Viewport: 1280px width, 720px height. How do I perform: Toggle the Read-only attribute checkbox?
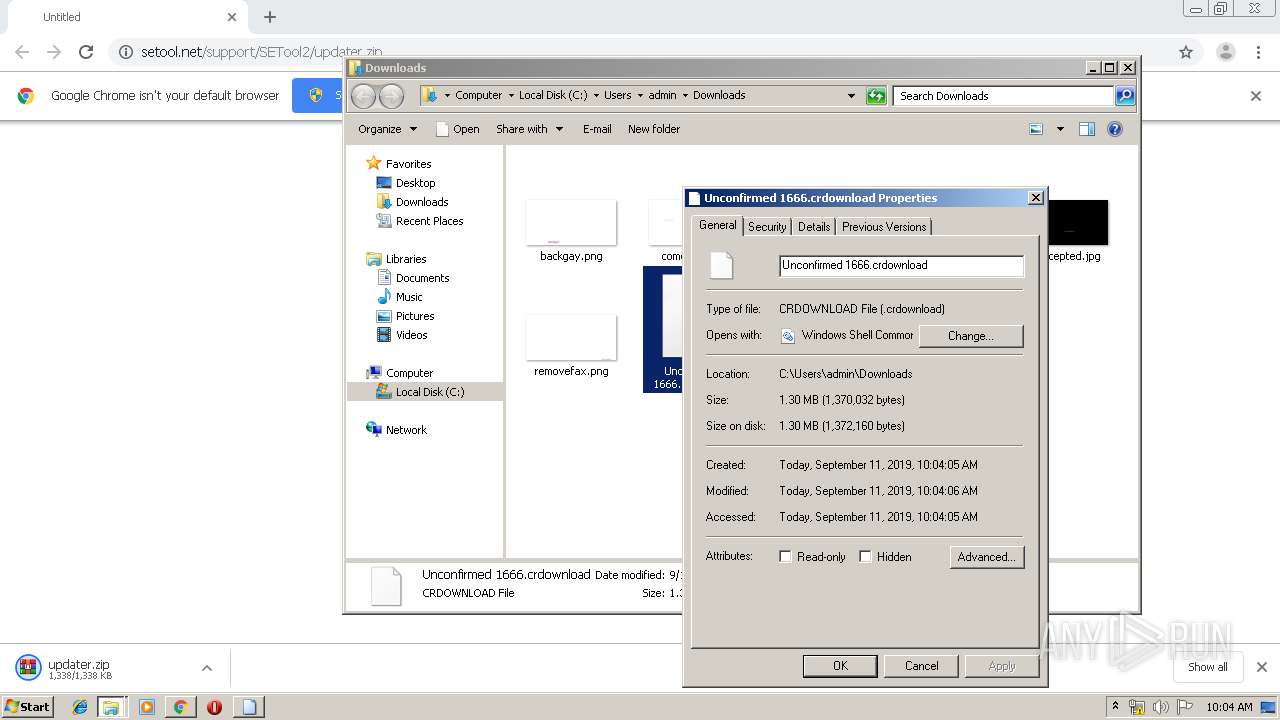(x=785, y=557)
